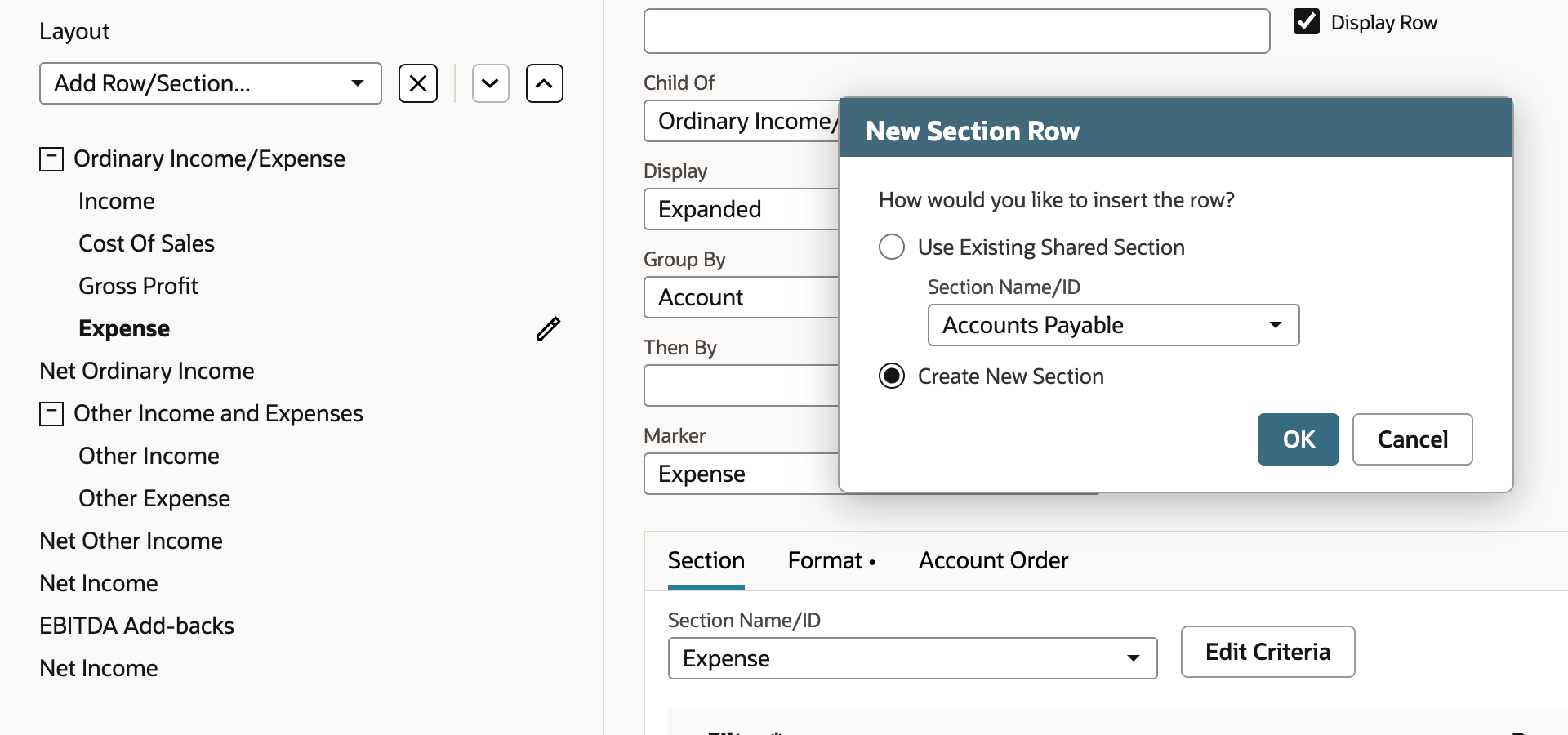The height and width of the screenshot is (735, 1568).
Task: Open the Marker Expense dropdown
Action: pyautogui.click(x=742, y=474)
